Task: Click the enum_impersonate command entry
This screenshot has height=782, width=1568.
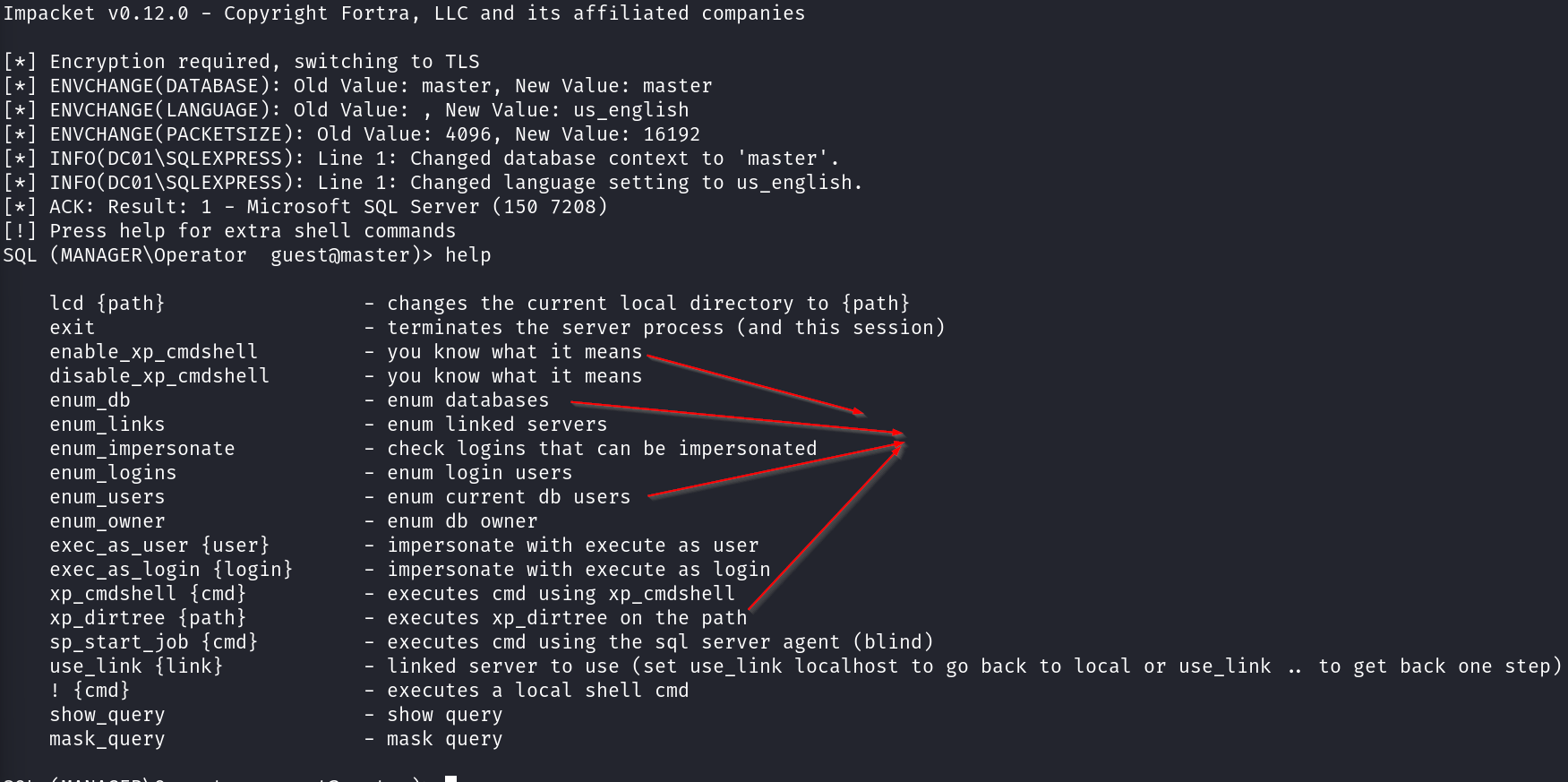Action: 142,449
